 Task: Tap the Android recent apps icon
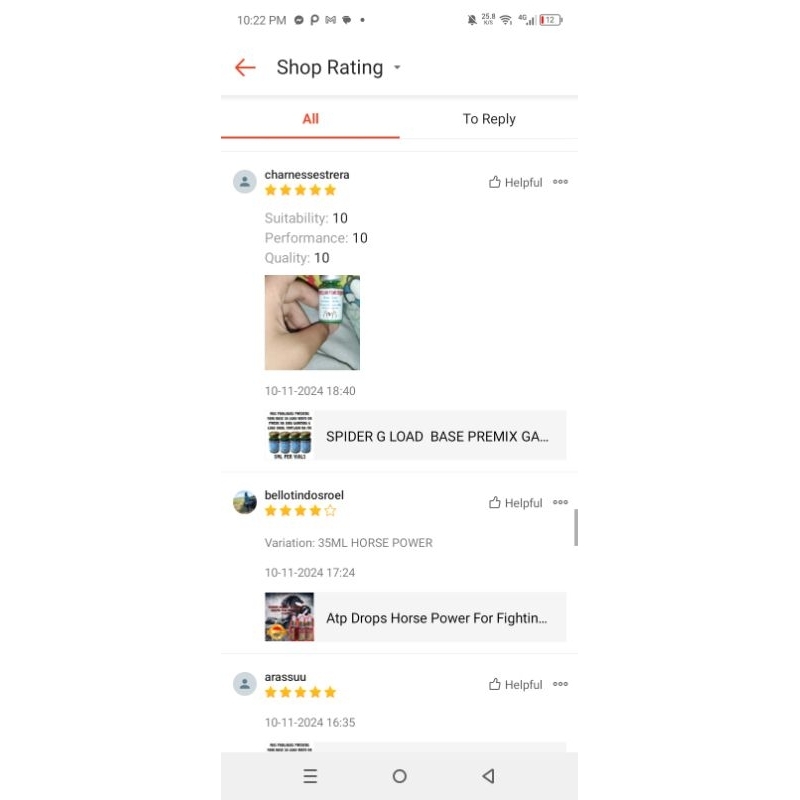coord(310,776)
